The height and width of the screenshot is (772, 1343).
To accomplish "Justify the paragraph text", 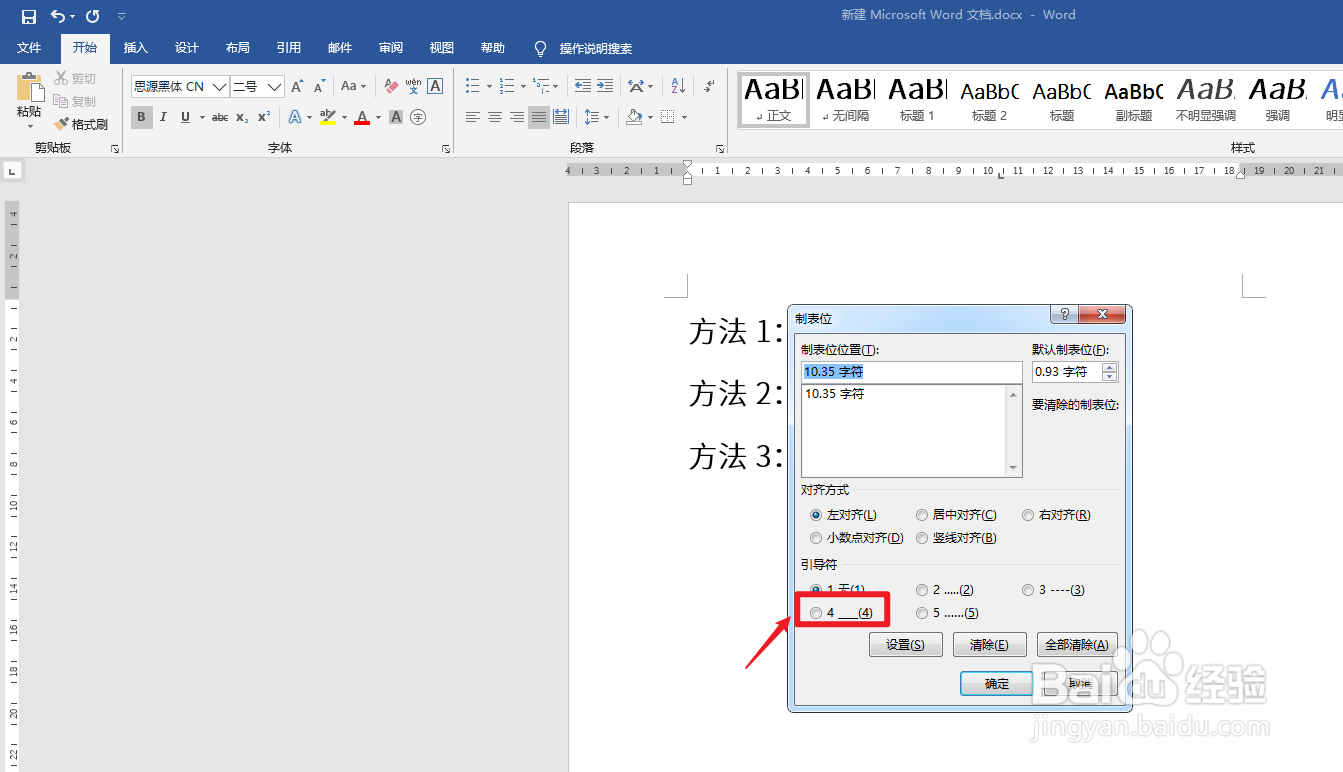I will coord(539,117).
